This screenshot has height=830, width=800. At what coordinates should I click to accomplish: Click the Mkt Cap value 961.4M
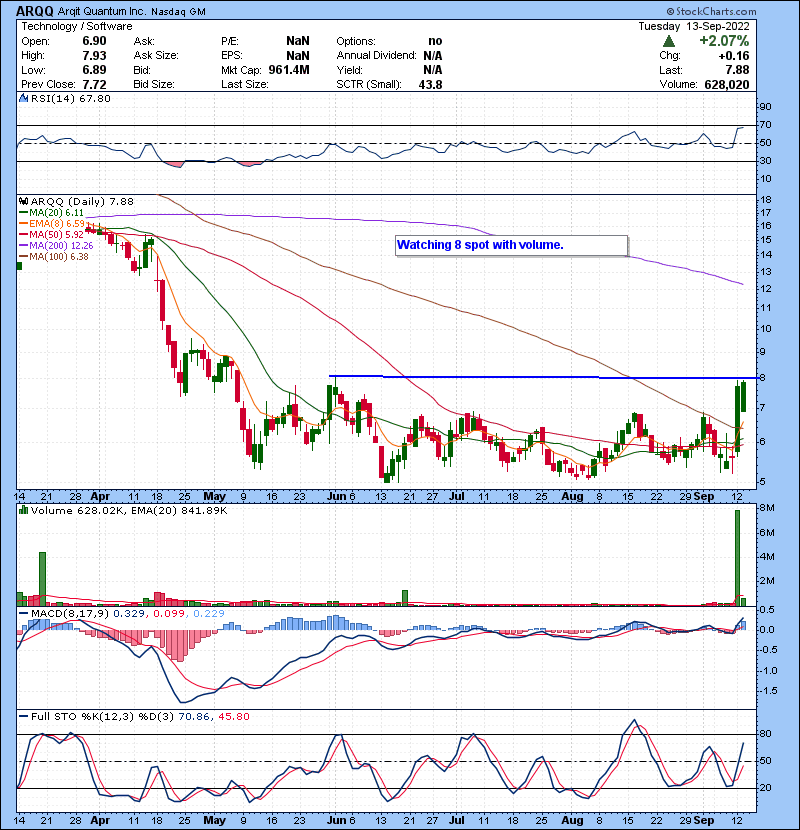pos(289,70)
